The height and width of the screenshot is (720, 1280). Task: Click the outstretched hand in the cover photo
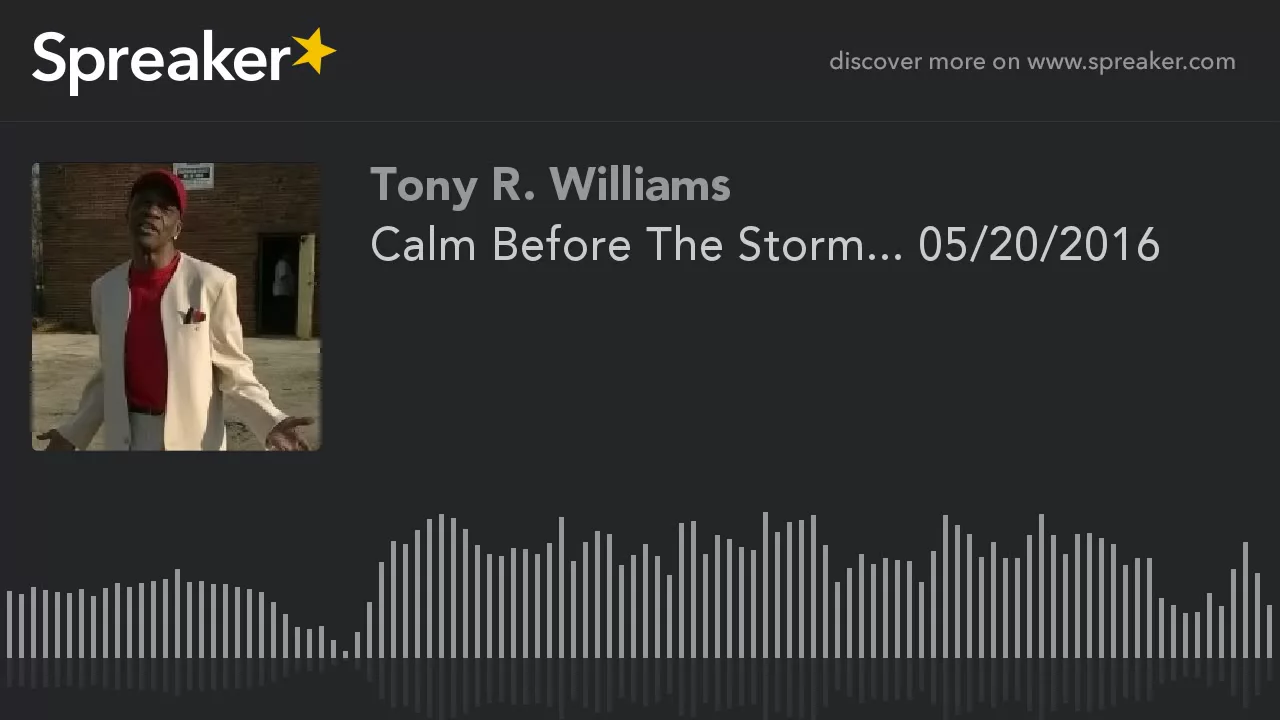click(290, 433)
